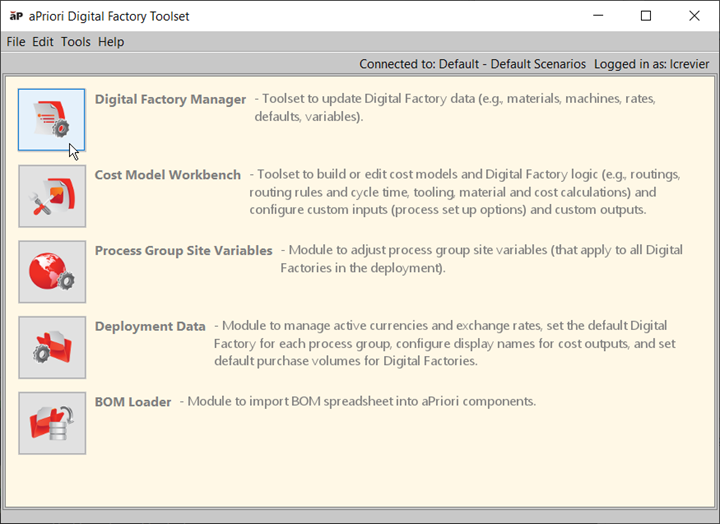The width and height of the screenshot is (720, 524).
Task: Click the 'Module to adjust process group site variables' description
Action: tap(482, 259)
